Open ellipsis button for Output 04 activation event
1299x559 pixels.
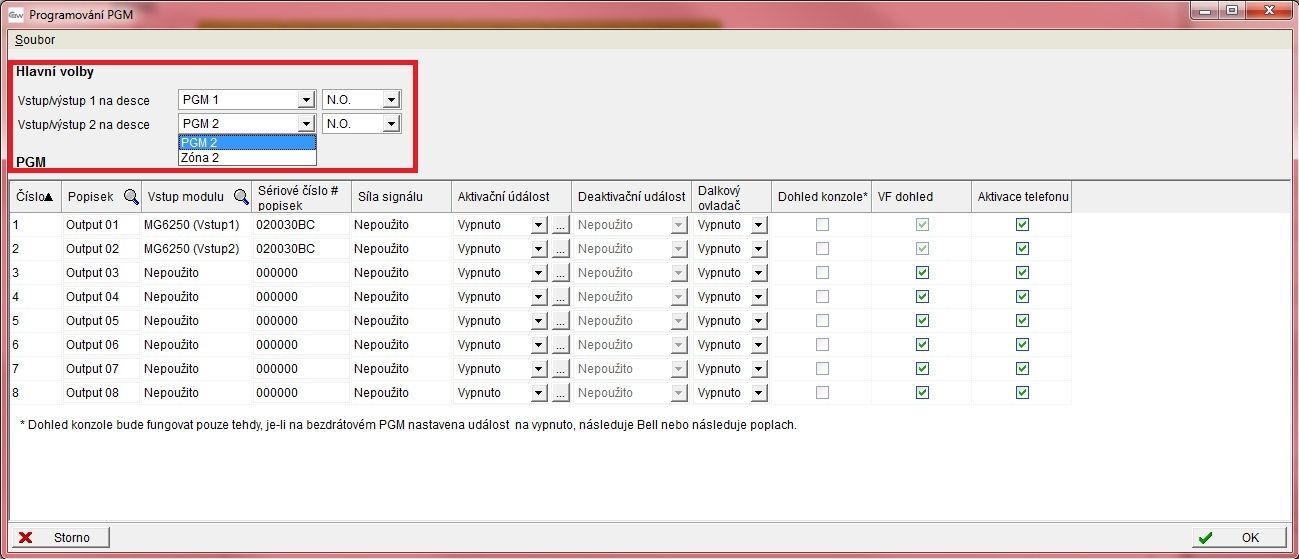pyautogui.click(x=560, y=297)
